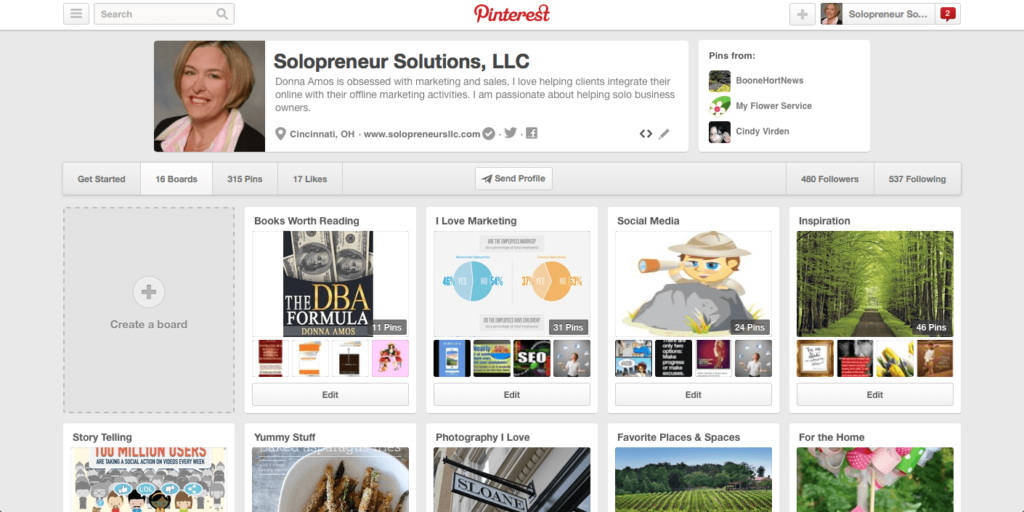The image size is (1024, 512).
Task: Click the Create a board tile
Action: tap(149, 310)
